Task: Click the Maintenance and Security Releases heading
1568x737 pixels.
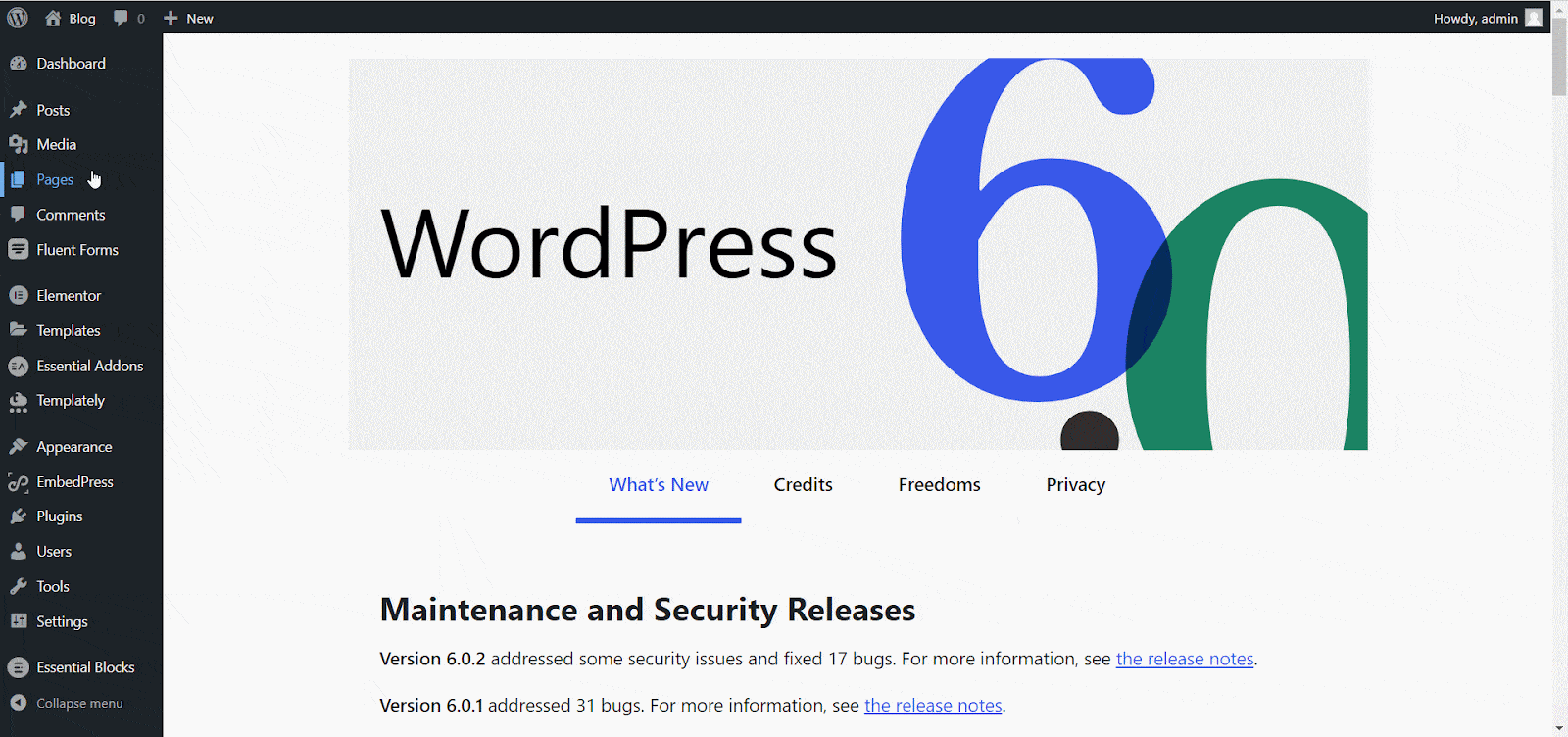Action: coord(648,610)
